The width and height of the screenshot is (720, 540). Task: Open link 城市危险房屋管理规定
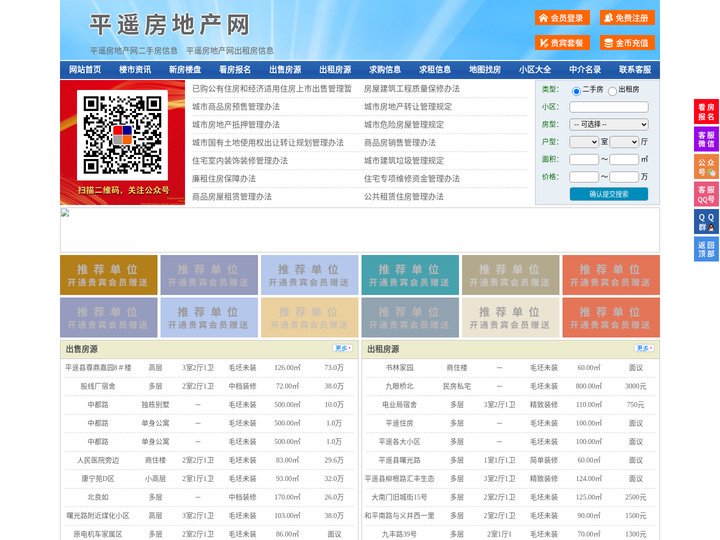point(404,124)
